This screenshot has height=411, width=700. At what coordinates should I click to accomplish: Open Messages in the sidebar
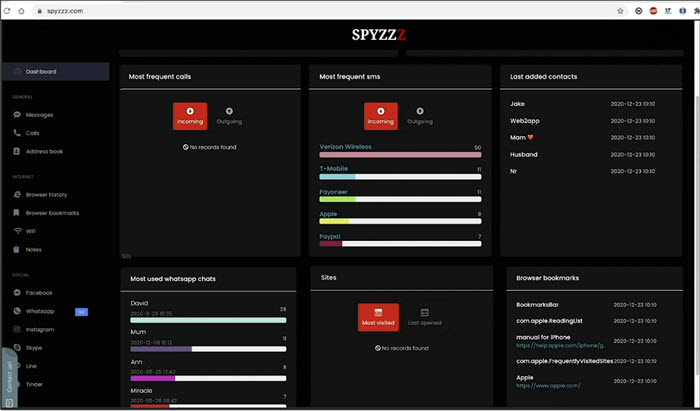click(x=39, y=115)
